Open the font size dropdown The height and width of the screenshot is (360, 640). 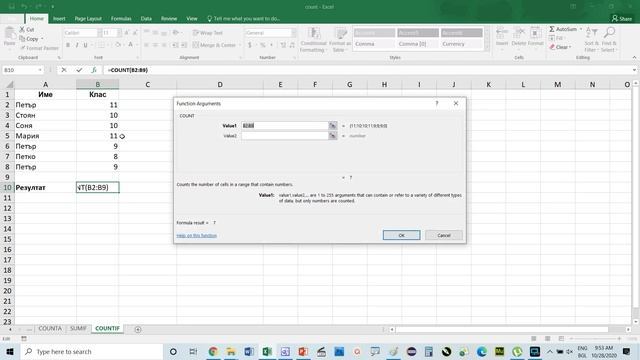point(119,33)
